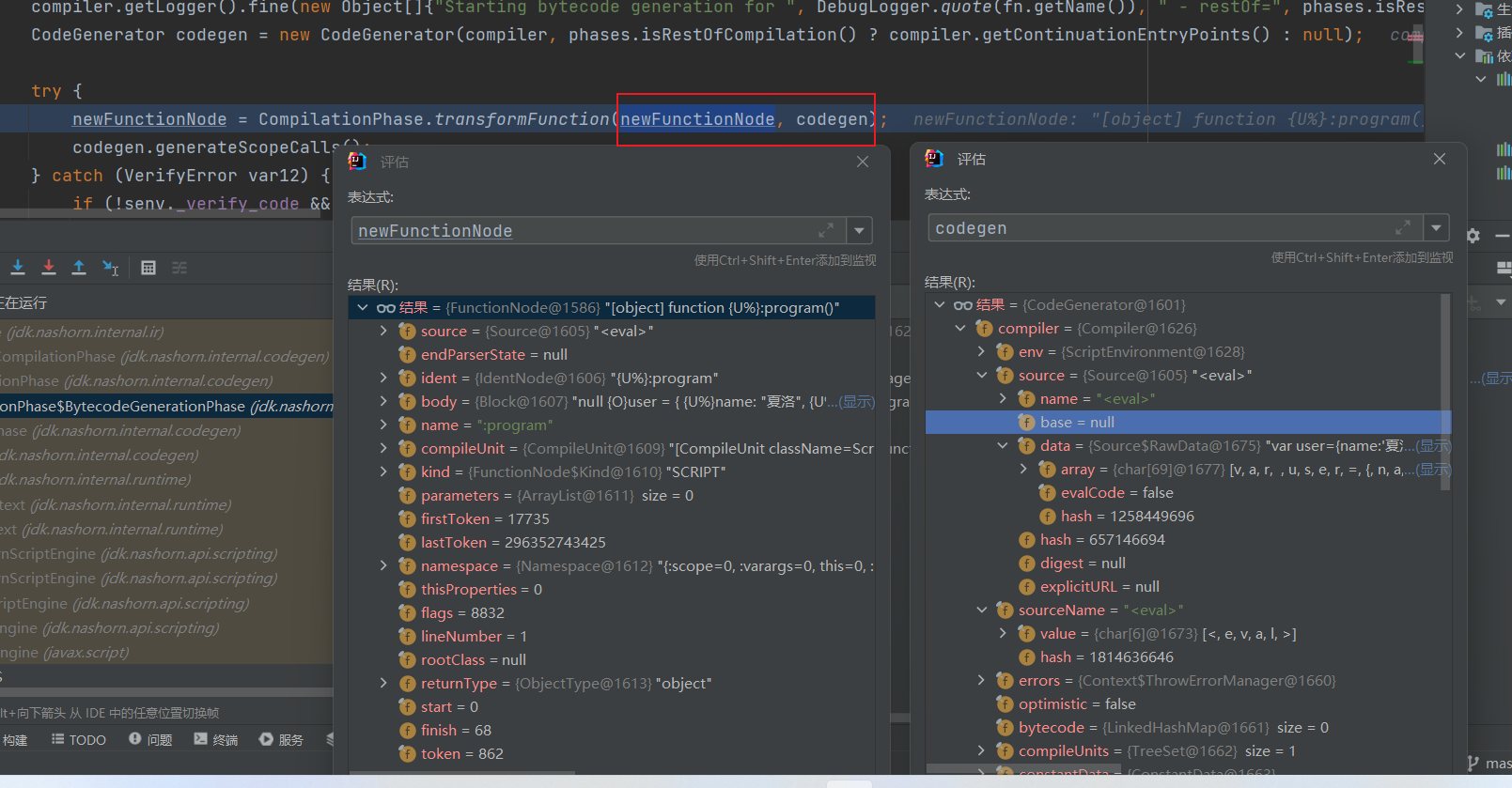1512x788 pixels.
Task: Open the 终端 (Terminal) tool window tab
Action: point(216,740)
